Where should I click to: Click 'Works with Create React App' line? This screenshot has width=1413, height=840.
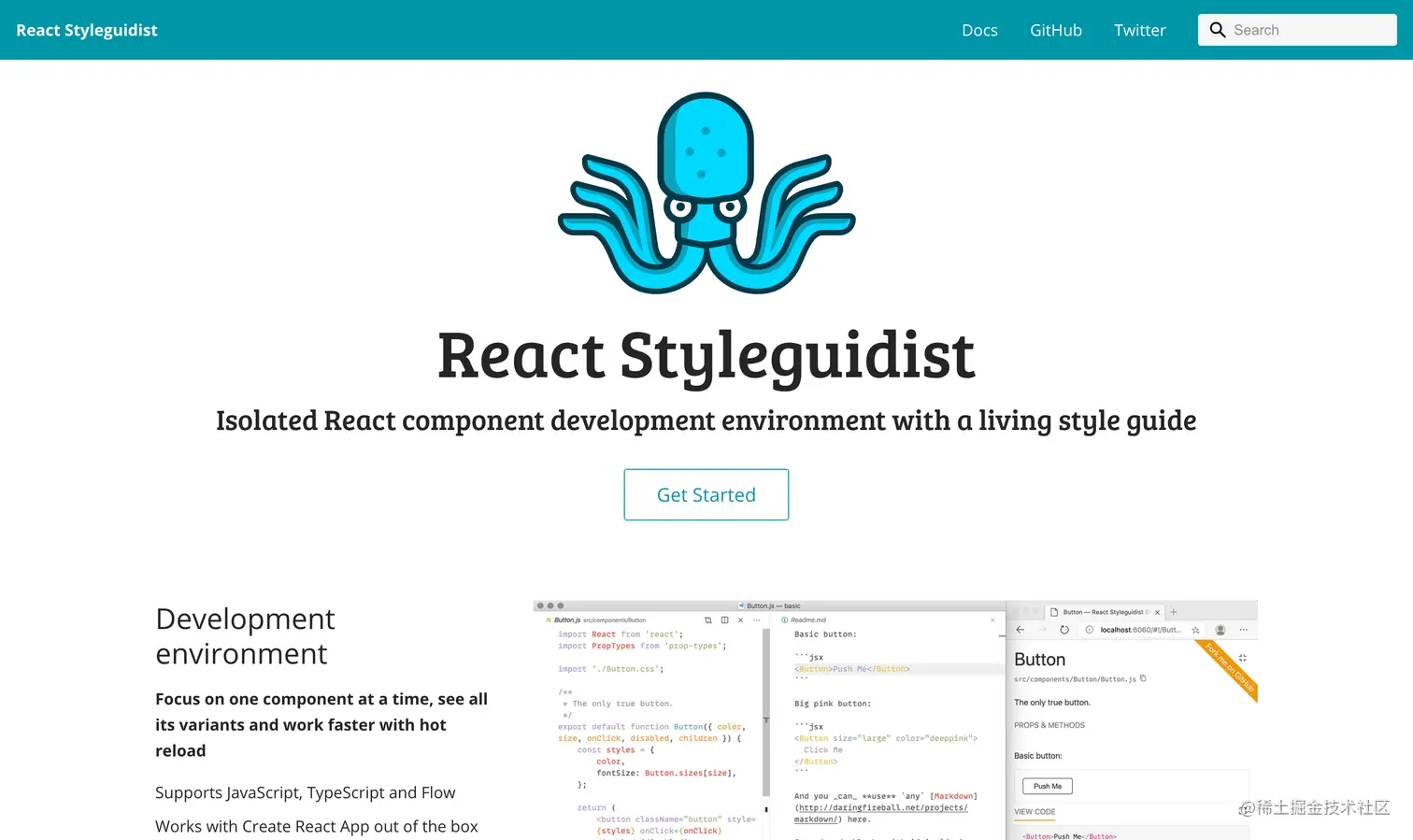click(x=317, y=826)
